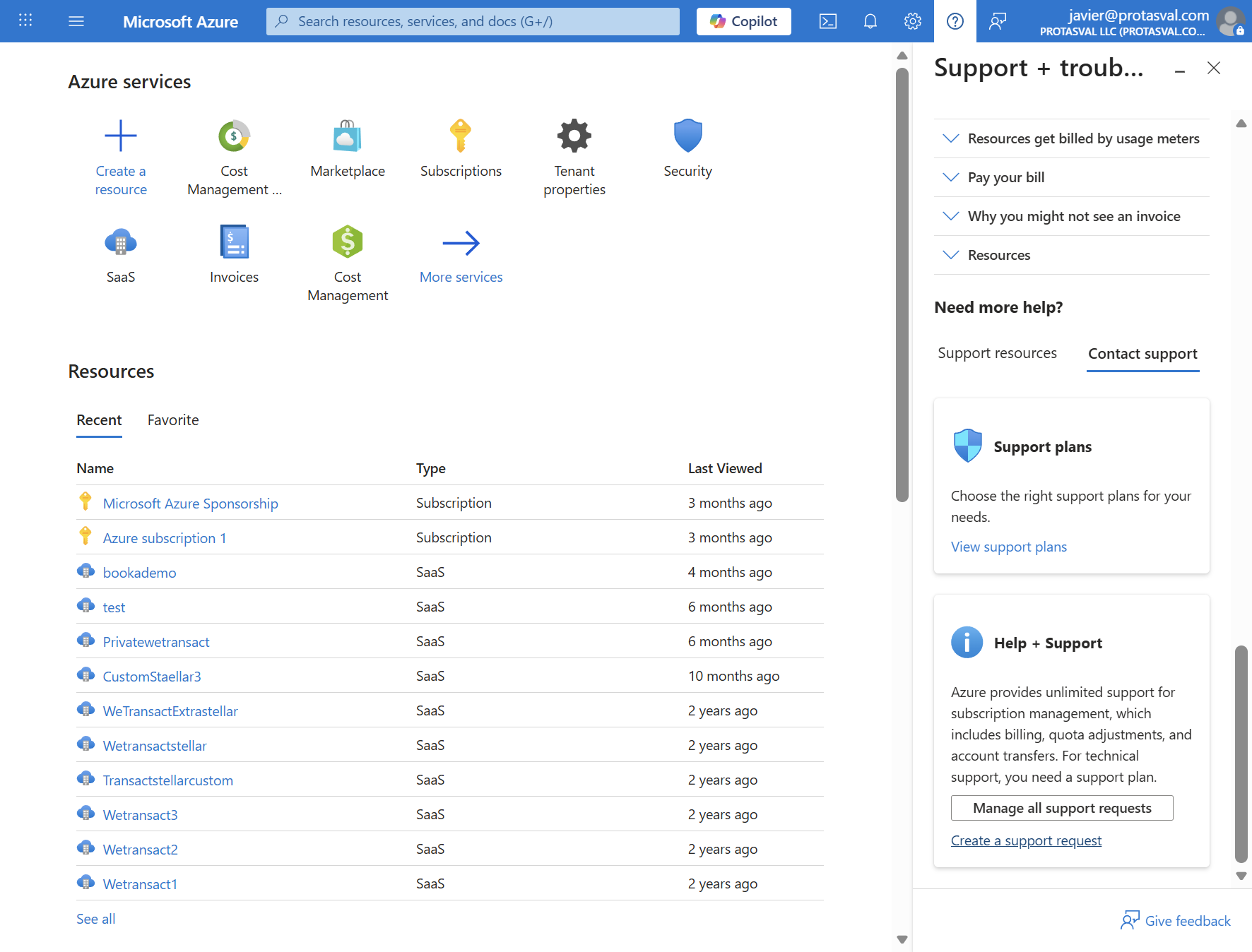Image resolution: width=1252 pixels, height=952 pixels.
Task: Open Tenant properties gear icon
Action: 574,136
